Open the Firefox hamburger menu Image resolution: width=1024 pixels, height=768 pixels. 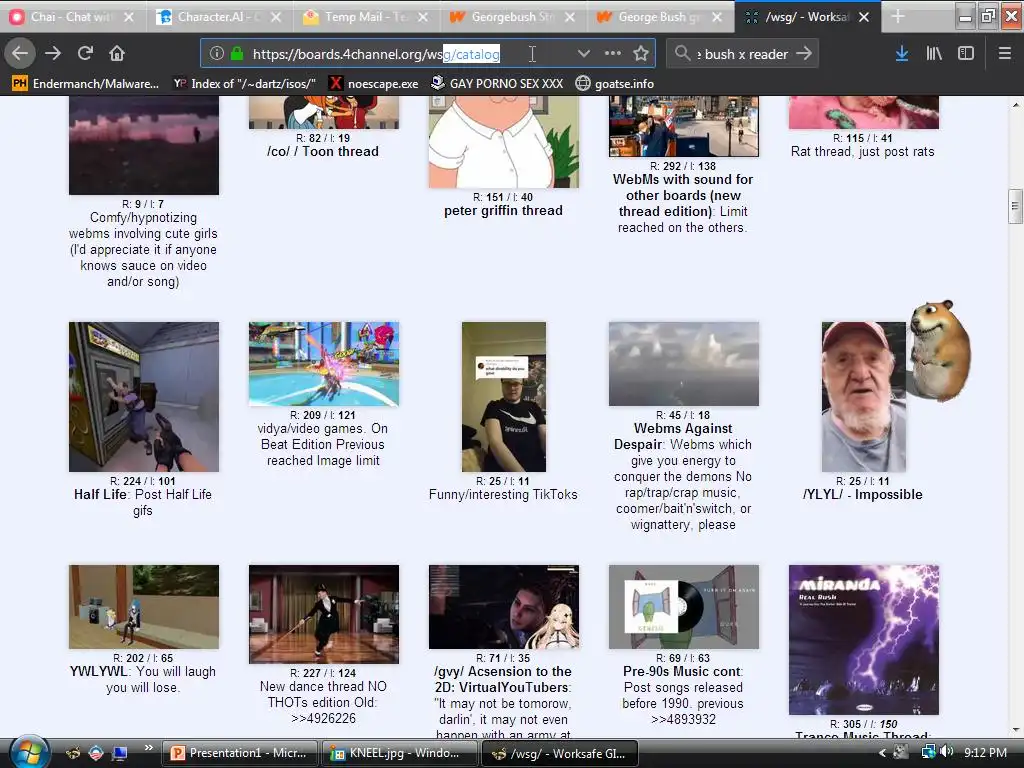(1005, 54)
